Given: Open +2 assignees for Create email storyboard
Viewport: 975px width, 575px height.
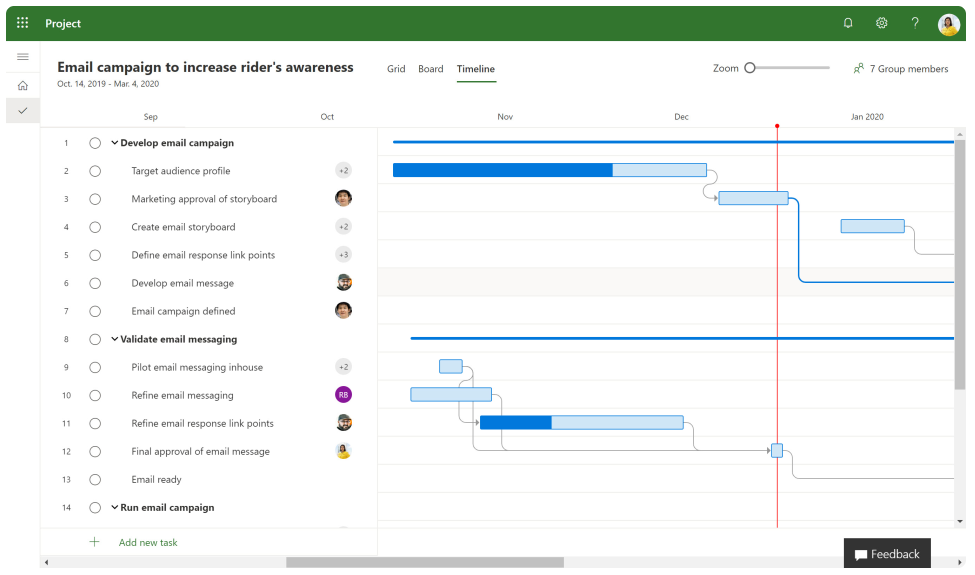Looking at the screenshot, I should coord(343,226).
